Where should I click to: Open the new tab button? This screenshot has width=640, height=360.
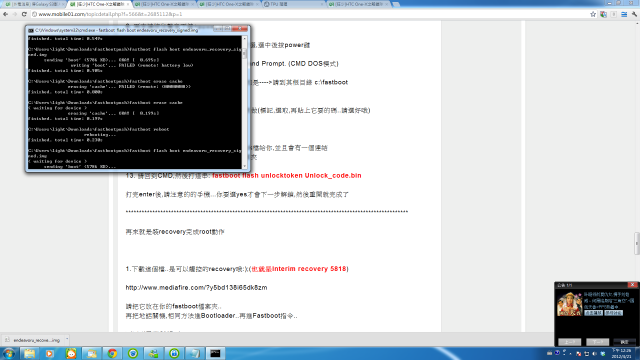click(396, 4)
